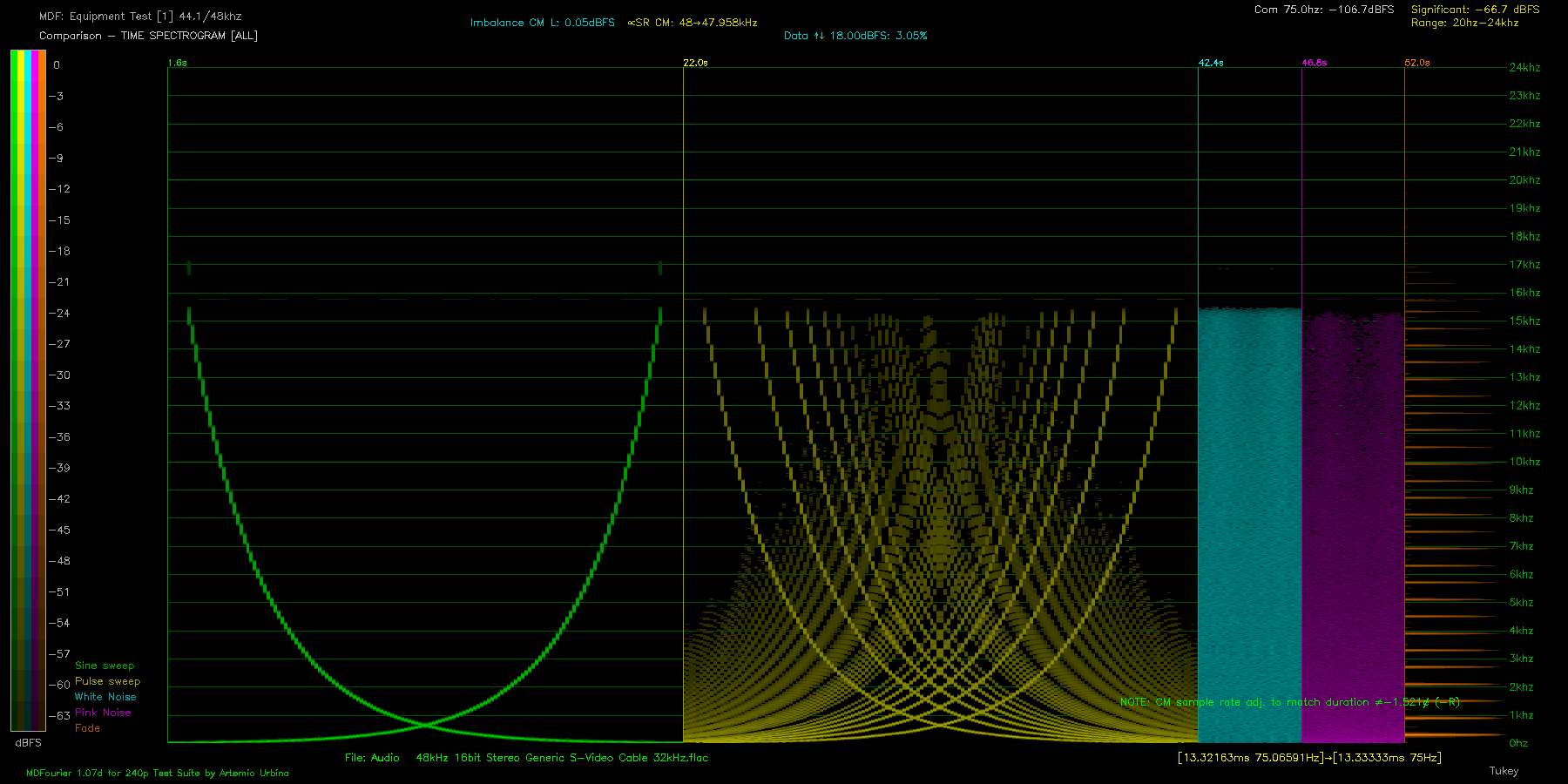Image resolution: width=1568 pixels, height=784 pixels.
Task: Click the dBFS color scale bar
Action: pos(28,390)
